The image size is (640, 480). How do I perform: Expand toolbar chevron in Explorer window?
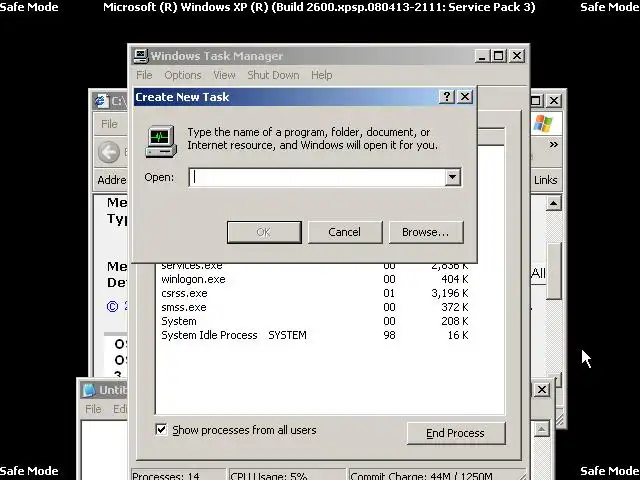click(x=553, y=144)
